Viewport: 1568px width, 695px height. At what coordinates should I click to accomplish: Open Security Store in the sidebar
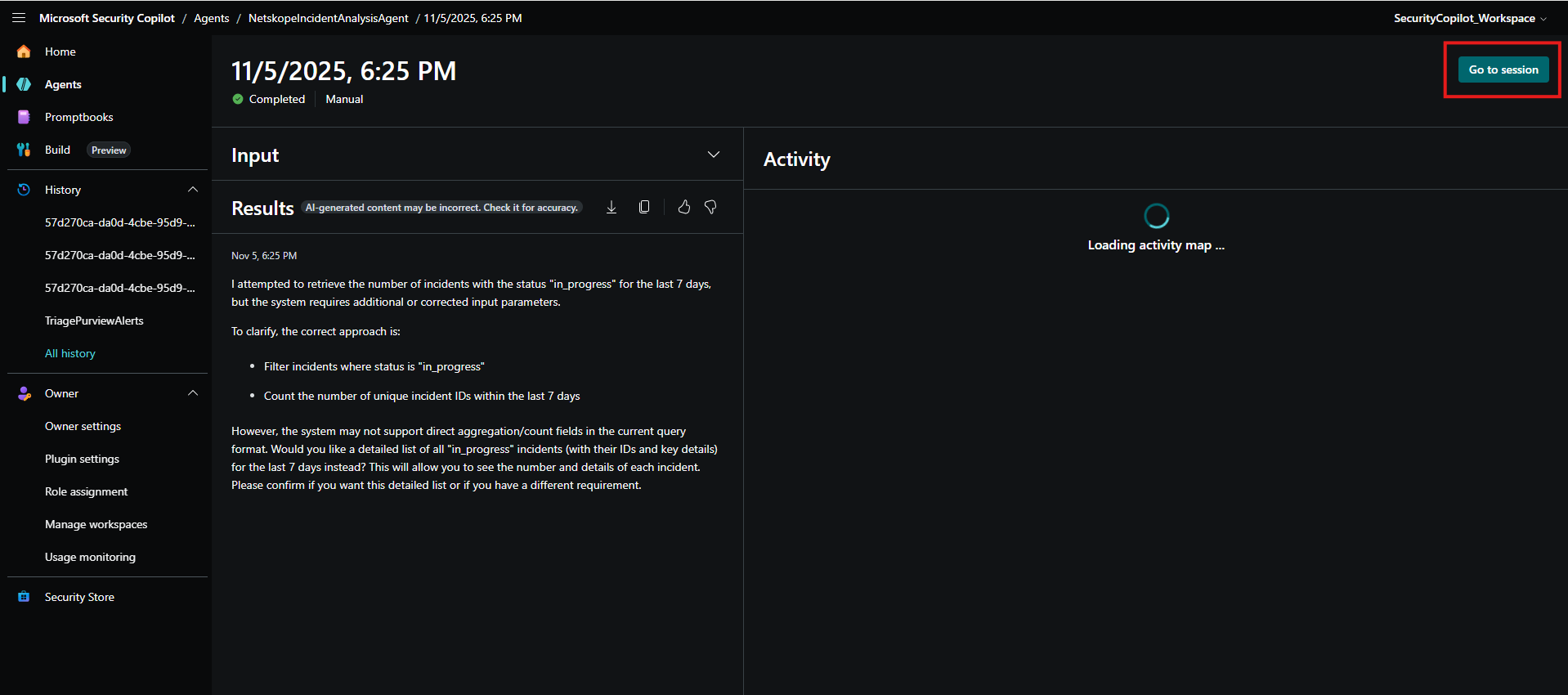(79, 597)
